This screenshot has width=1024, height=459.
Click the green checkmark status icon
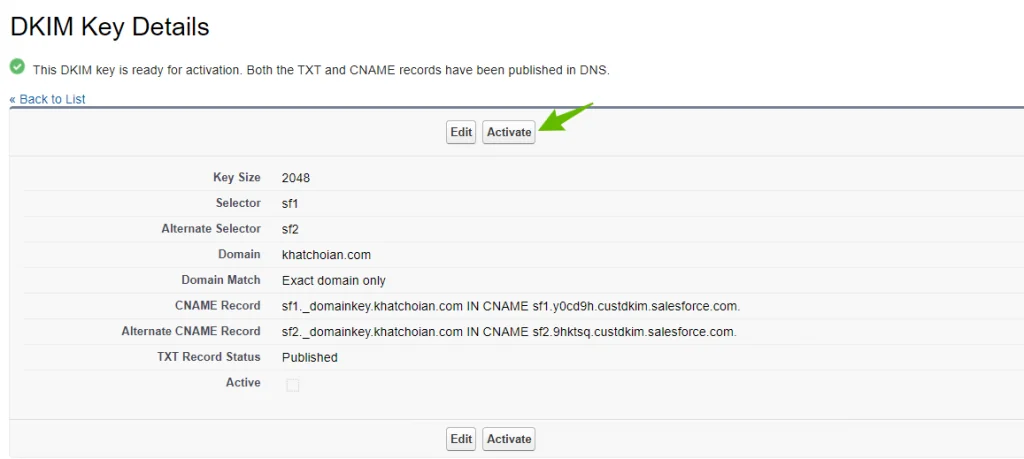(x=18, y=67)
